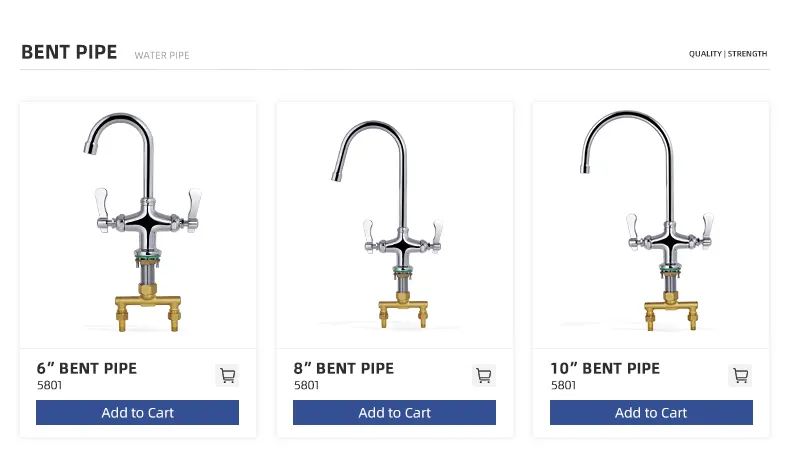Click model number 5801 under 10" Bent Pipe
Image resolution: width=790 pixels, height=473 pixels.
pyautogui.click(x=564, y=385)
